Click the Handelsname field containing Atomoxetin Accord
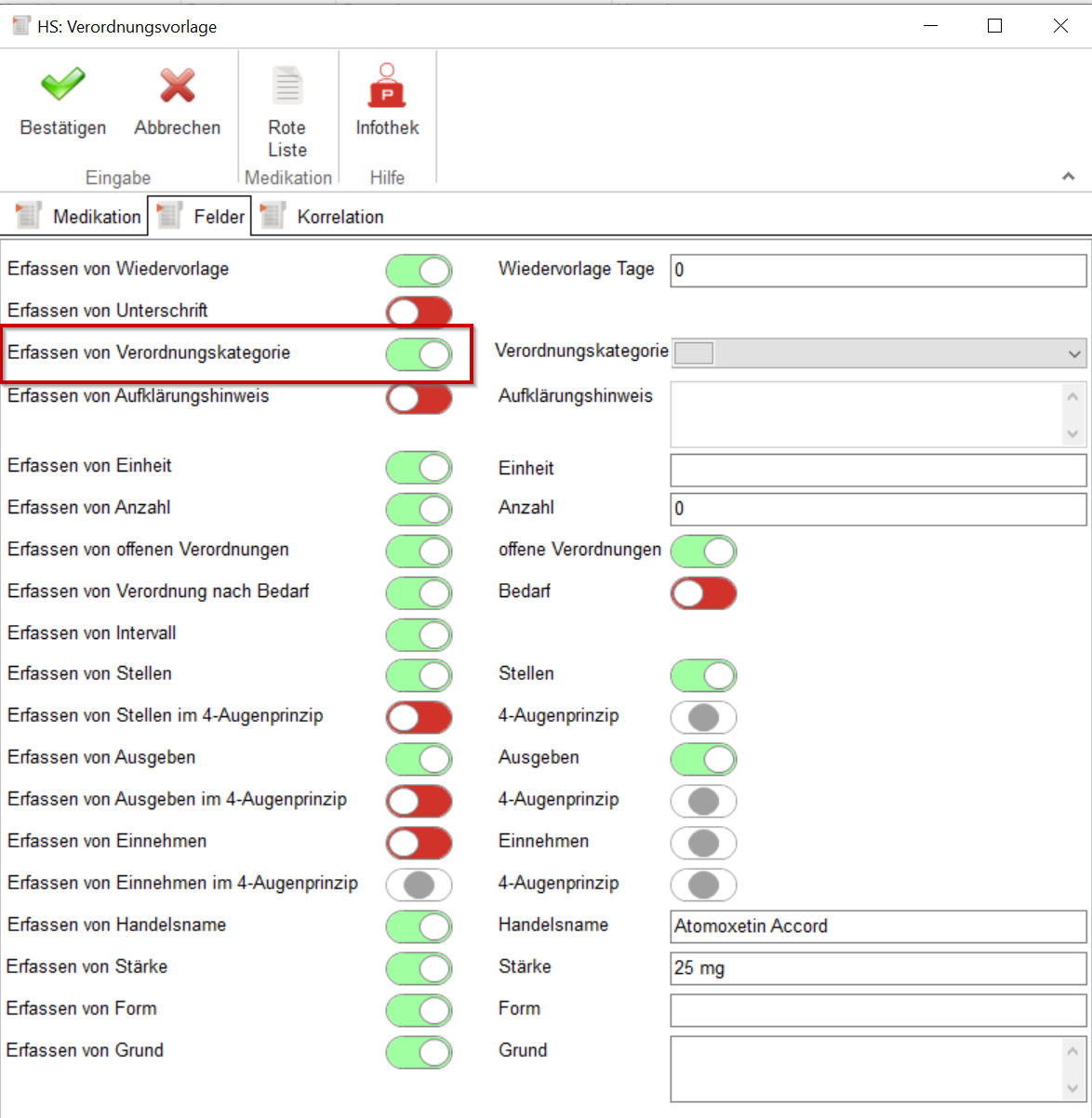 point(877,926)
